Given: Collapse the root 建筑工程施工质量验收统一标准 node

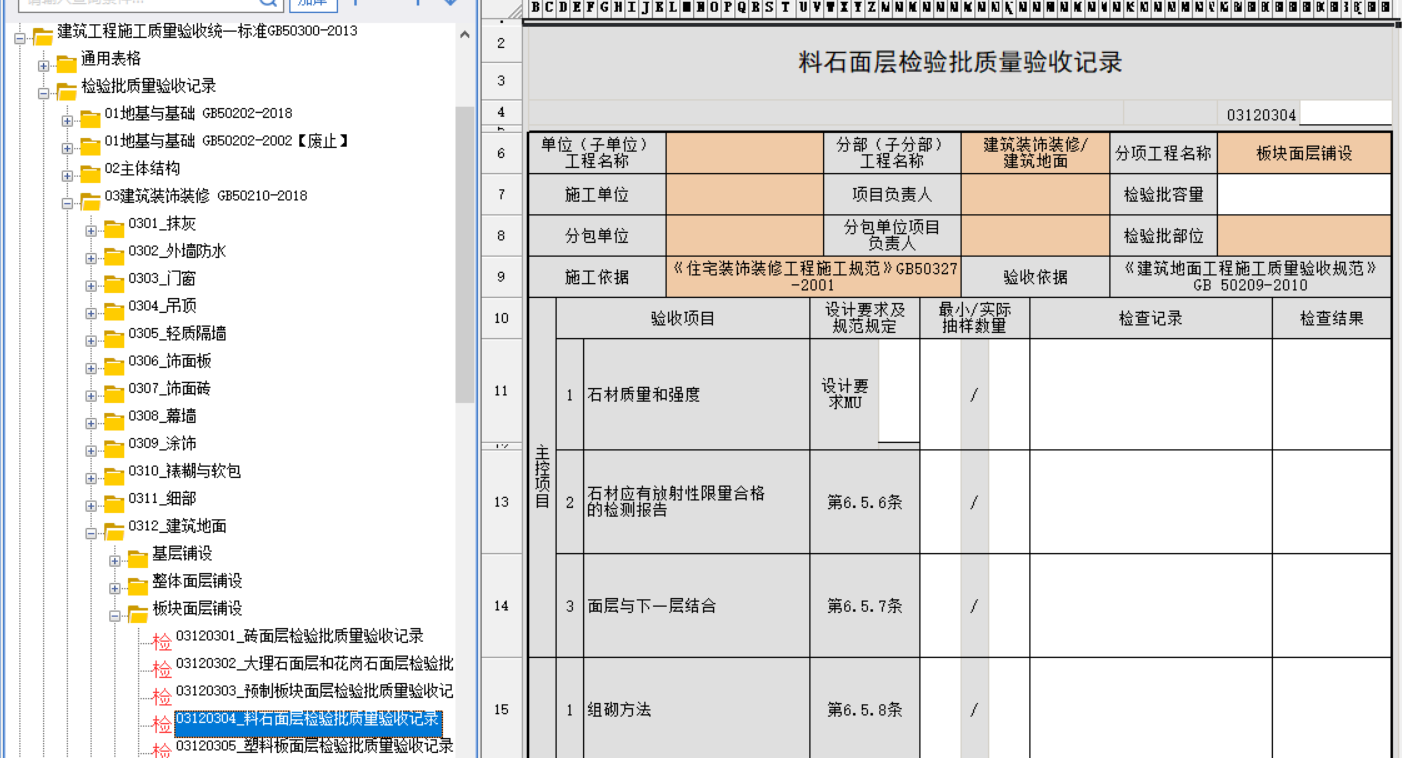Looking at the screenshot, I should pos(19,38).
